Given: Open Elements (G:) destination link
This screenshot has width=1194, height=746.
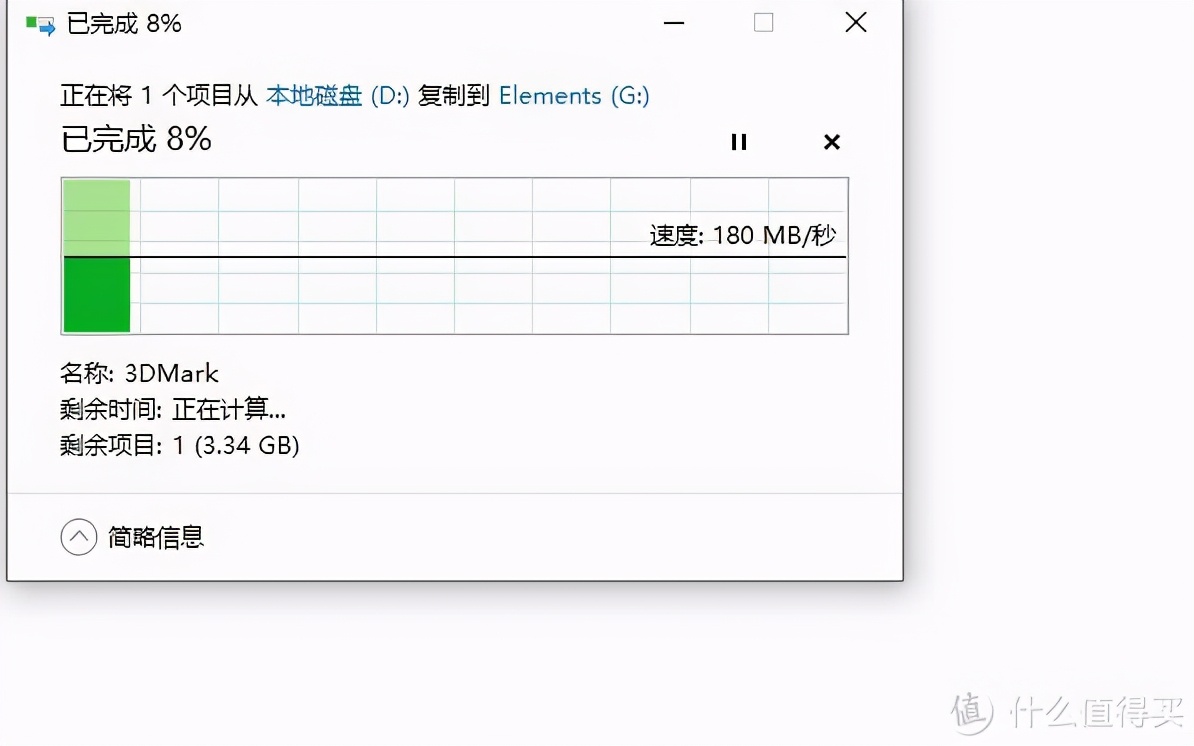Looking at the screenshot, I should coord(575,95).
